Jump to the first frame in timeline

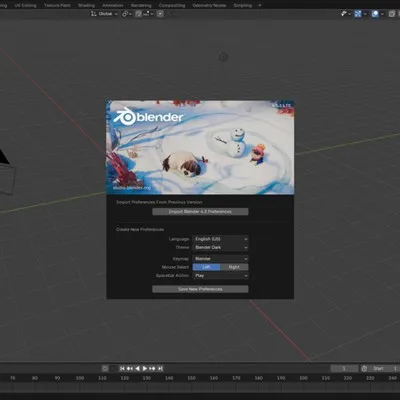click(122, 368)
